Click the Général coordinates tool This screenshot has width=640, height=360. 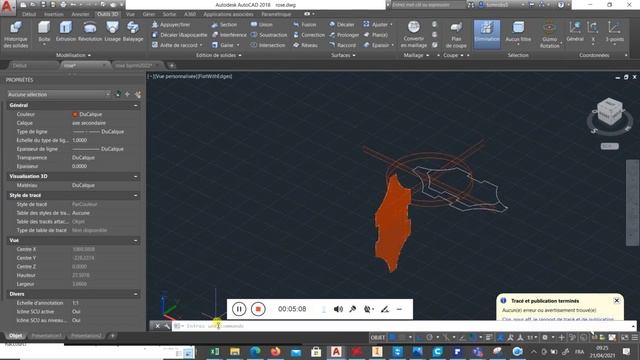pos(575,32)
